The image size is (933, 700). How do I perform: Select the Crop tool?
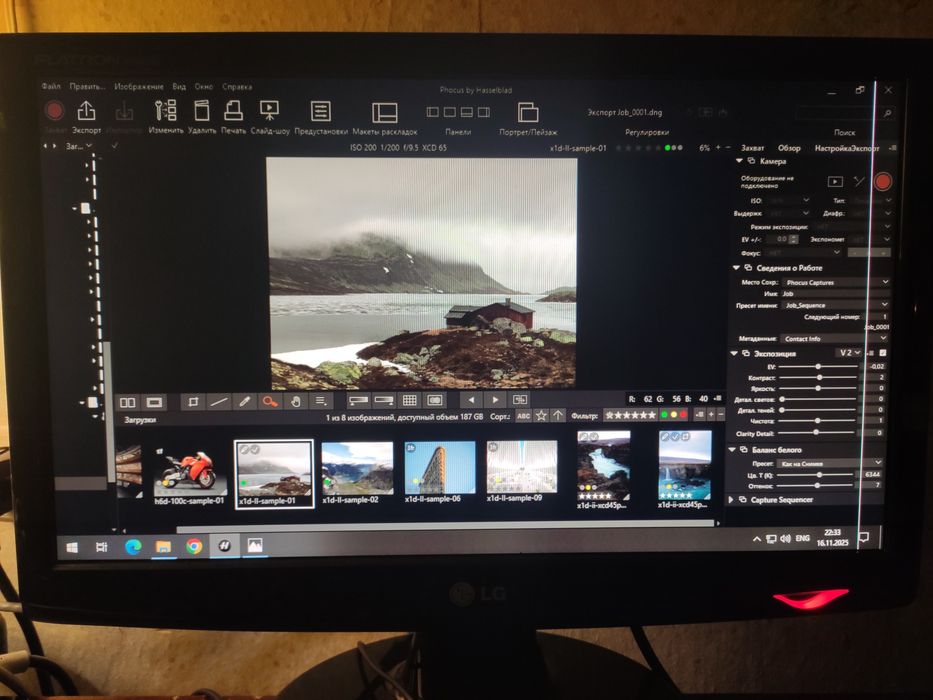193,402
